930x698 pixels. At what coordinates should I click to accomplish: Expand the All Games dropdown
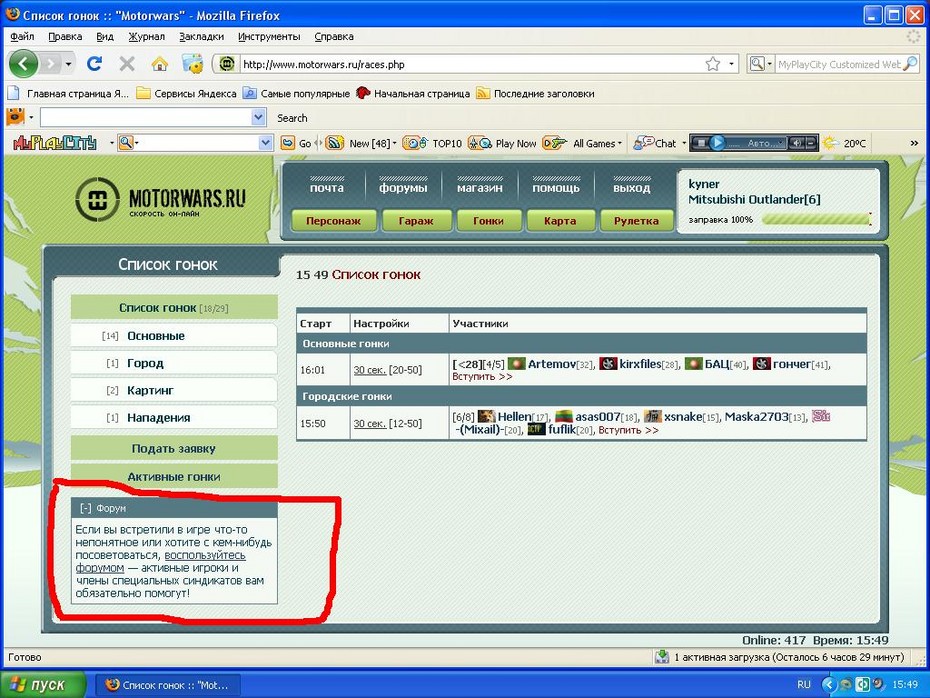pyautogui.click(x=620, y=143)
